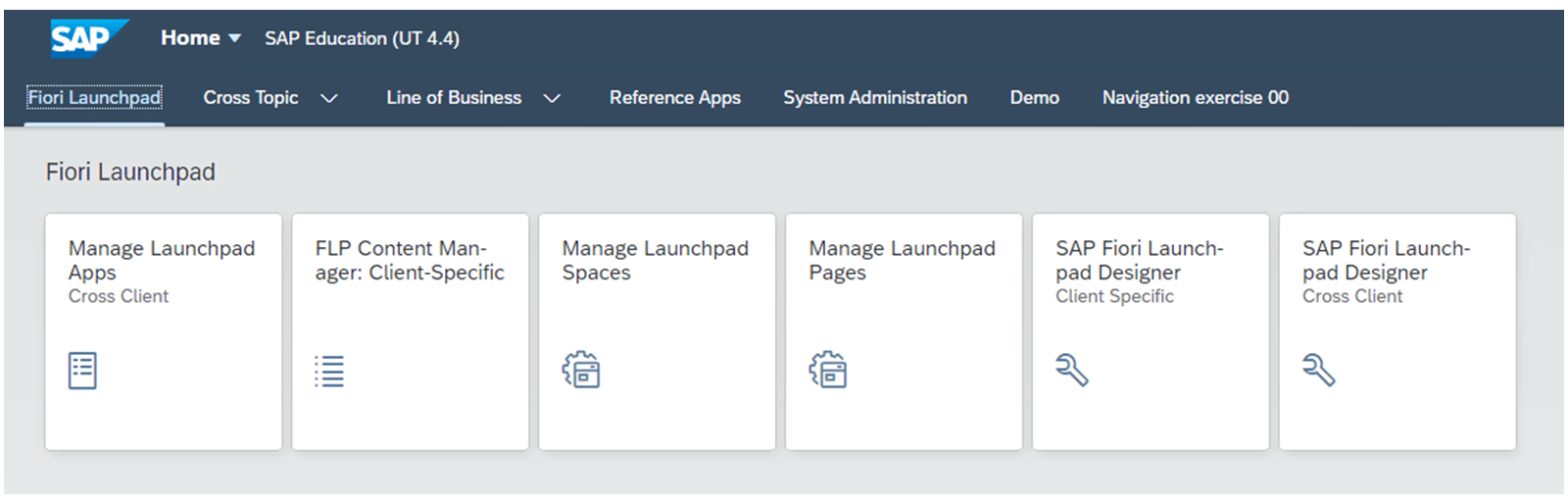Open FLP Content Manager: Client-Specific tile title
The width and height of the screenshot is (1568, 504).
click(x=410, y=260)
